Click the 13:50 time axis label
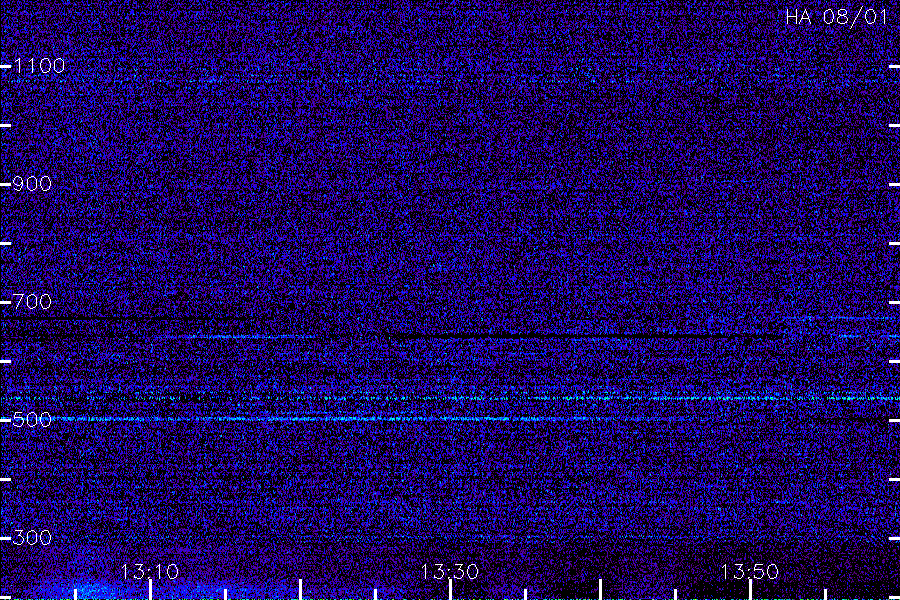The width and height of the screenshot is (900, 600). pos(750,572)
